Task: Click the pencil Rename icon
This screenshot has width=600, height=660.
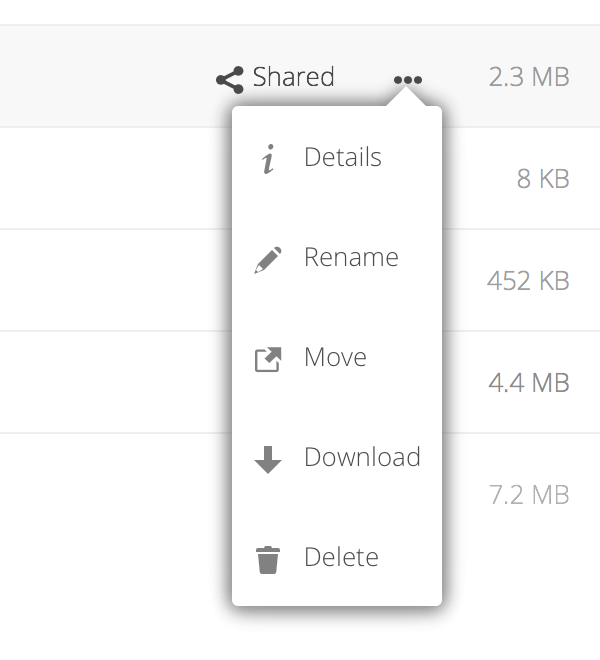Action: click(x=267, y=259)
